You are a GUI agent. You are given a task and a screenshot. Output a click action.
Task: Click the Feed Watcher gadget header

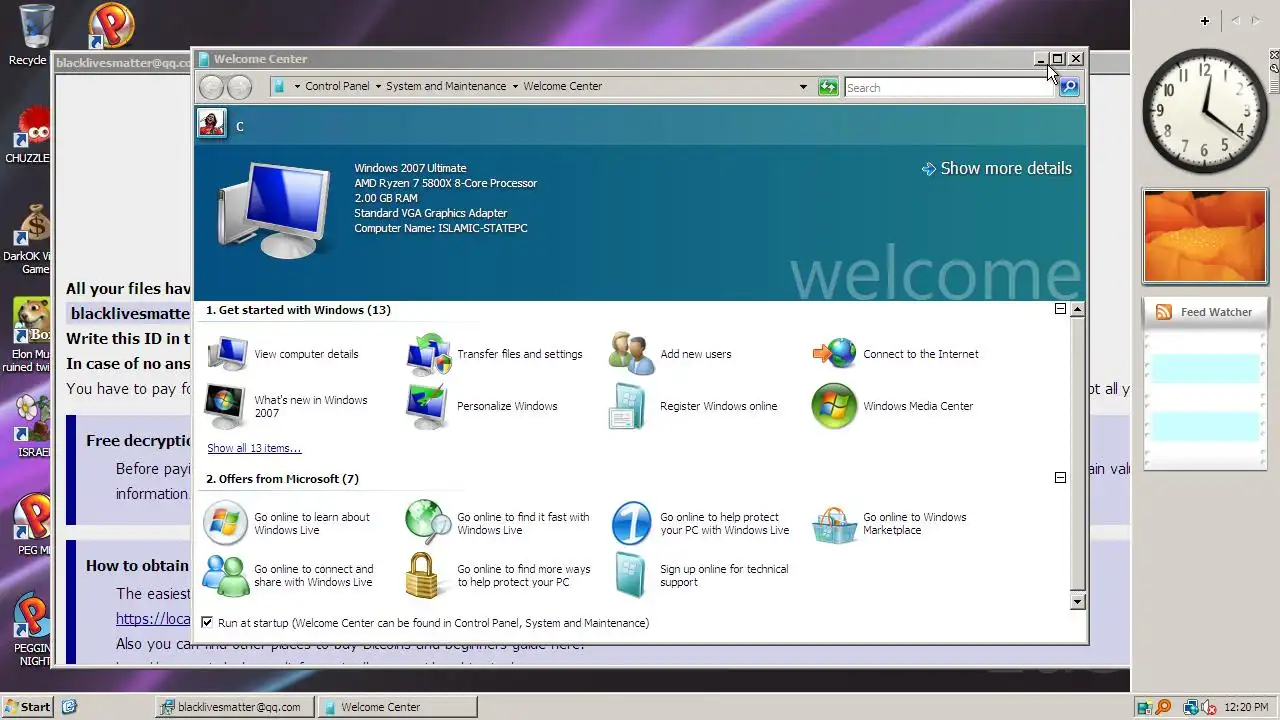[1205, 312]
